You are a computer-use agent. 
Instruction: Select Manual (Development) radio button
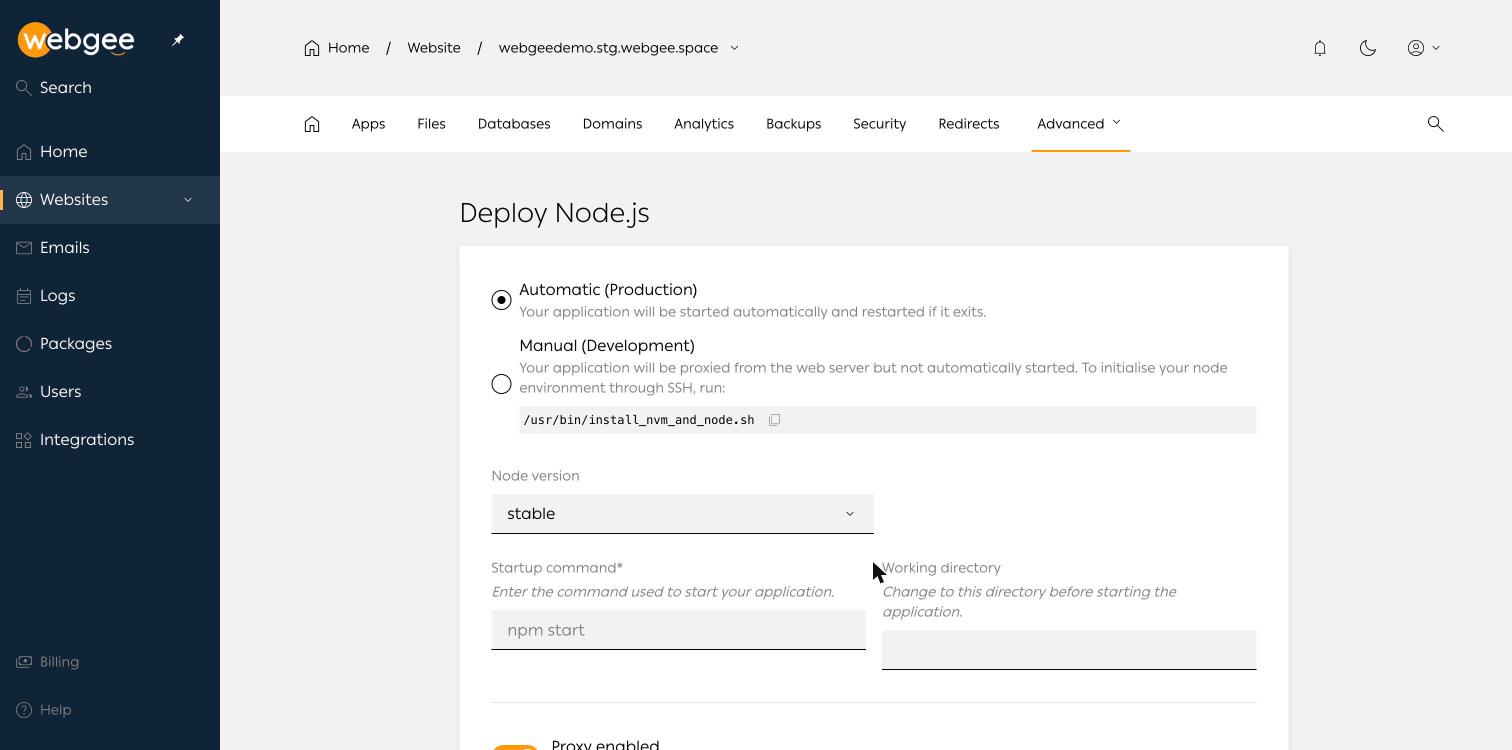tap(502, 384)
